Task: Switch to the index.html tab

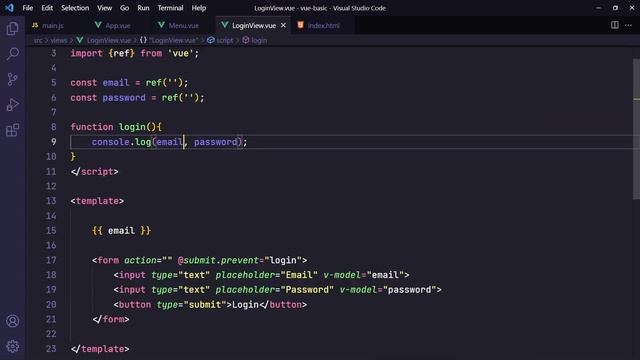Action: [323, 25]
